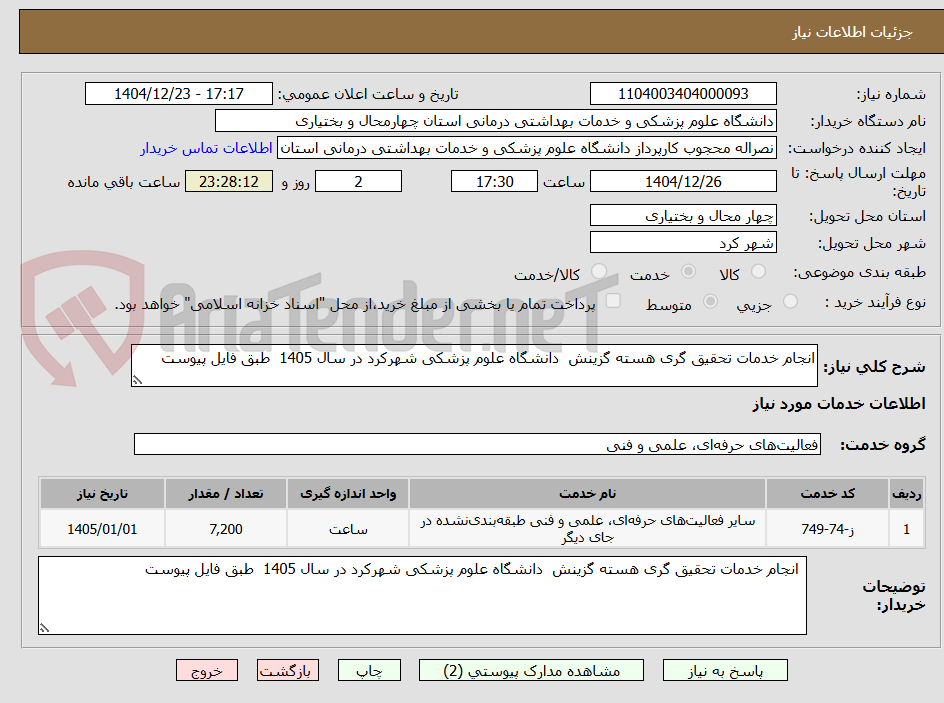Image resolution: width=944 pixels, height=703 pixels.
Task: Click the 'جزئیات اطلاعات نیاز' page header
Action: click(852, 32)
